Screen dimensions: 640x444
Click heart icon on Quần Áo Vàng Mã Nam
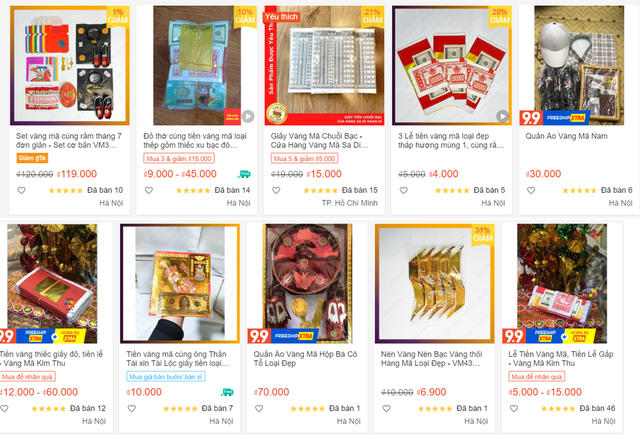(531, 190)
